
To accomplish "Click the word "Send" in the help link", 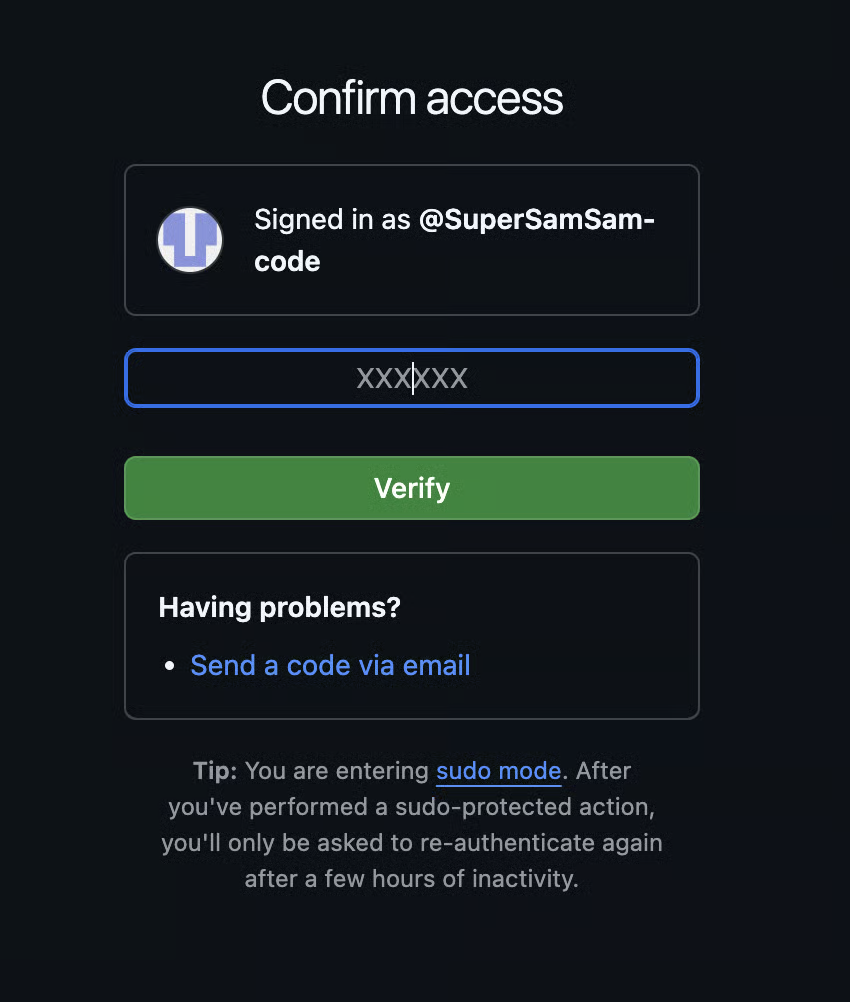I will pos(224,665).
